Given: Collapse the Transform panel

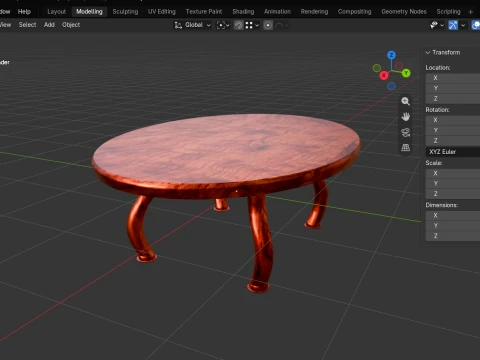Looking at the screenshot, I should (x=443, y=52).
